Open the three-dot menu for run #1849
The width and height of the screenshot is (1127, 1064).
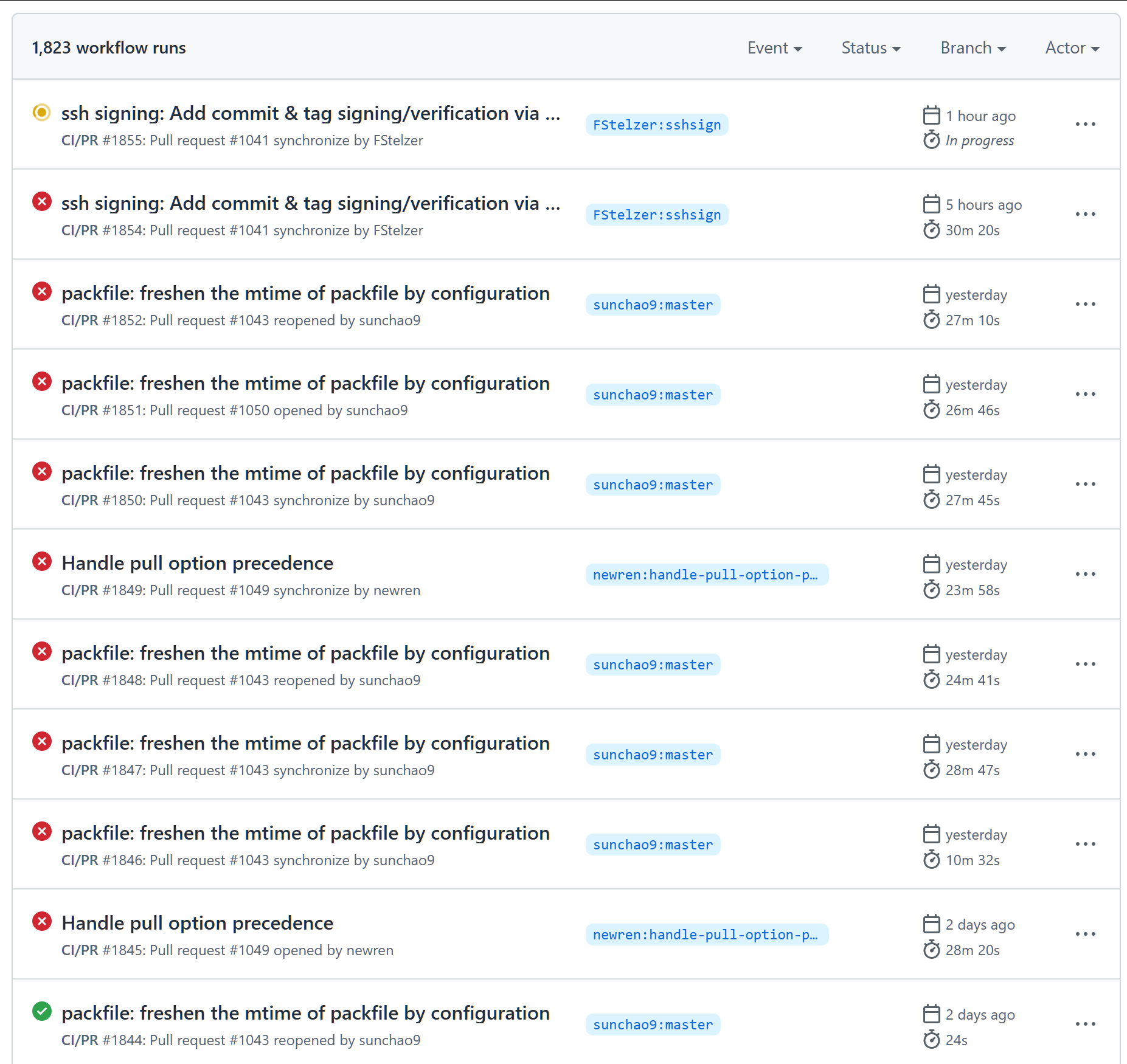click(1086, 574)
